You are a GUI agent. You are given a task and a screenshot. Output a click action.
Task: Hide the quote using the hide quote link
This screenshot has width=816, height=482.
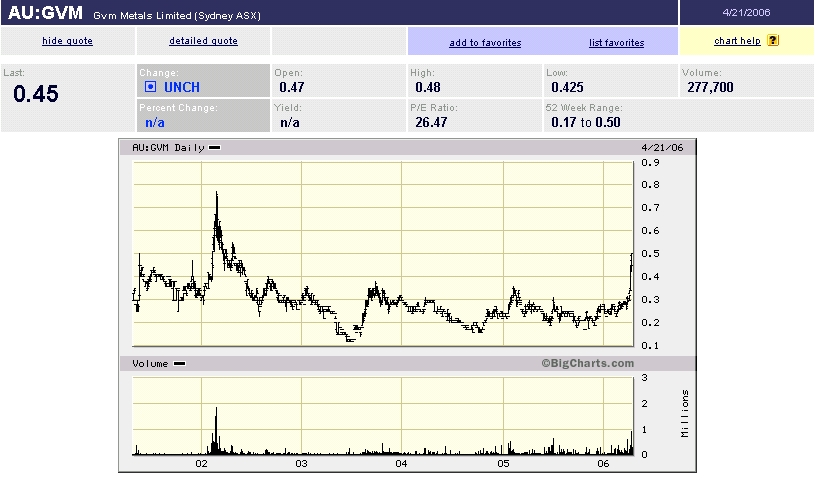[67, 41]
